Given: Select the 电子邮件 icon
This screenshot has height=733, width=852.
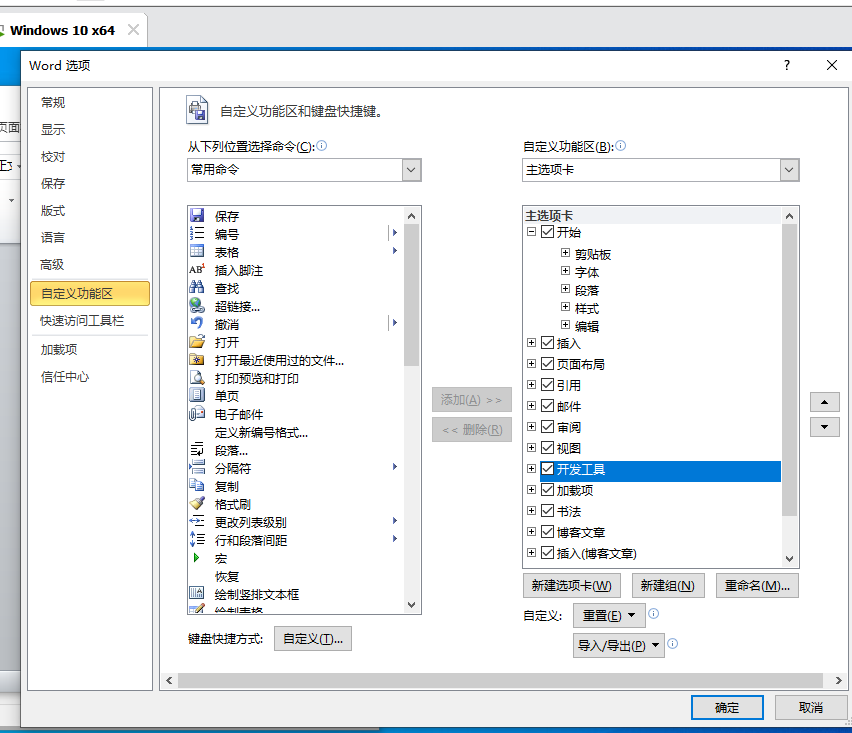Looking at the screenshot, I should tap(197, 414).
